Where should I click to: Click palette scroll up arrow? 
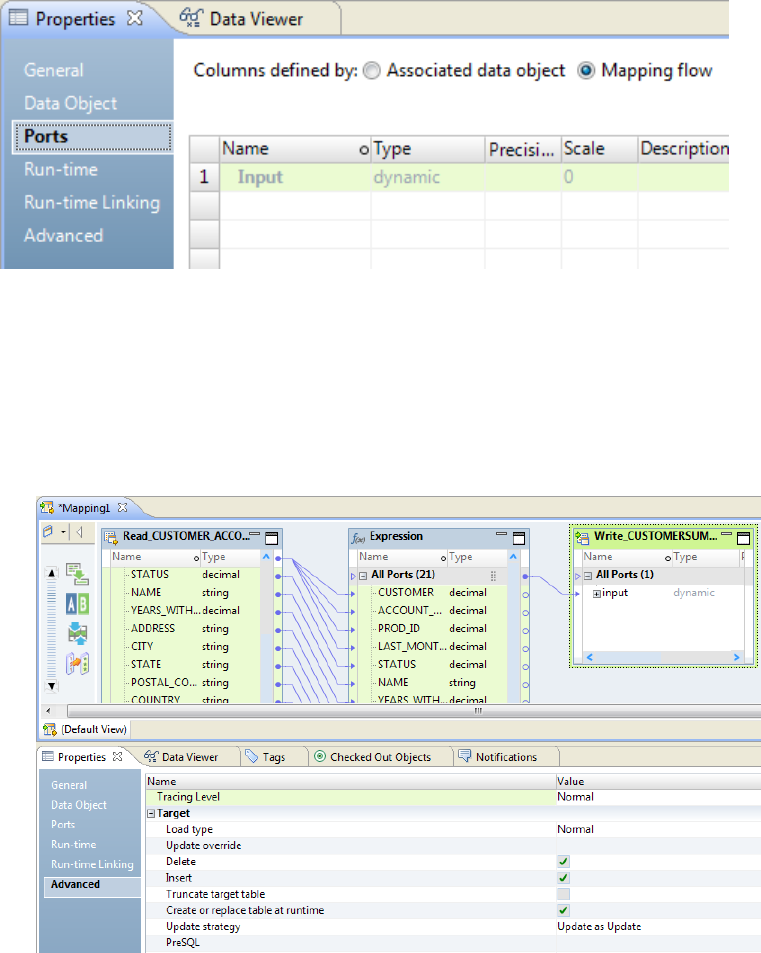pyautogui.click(x=52, y=573)
